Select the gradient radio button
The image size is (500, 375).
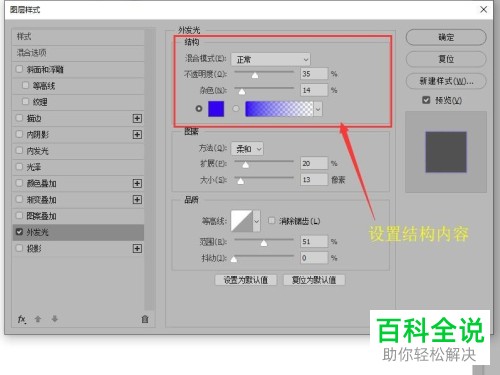[236, 109]
